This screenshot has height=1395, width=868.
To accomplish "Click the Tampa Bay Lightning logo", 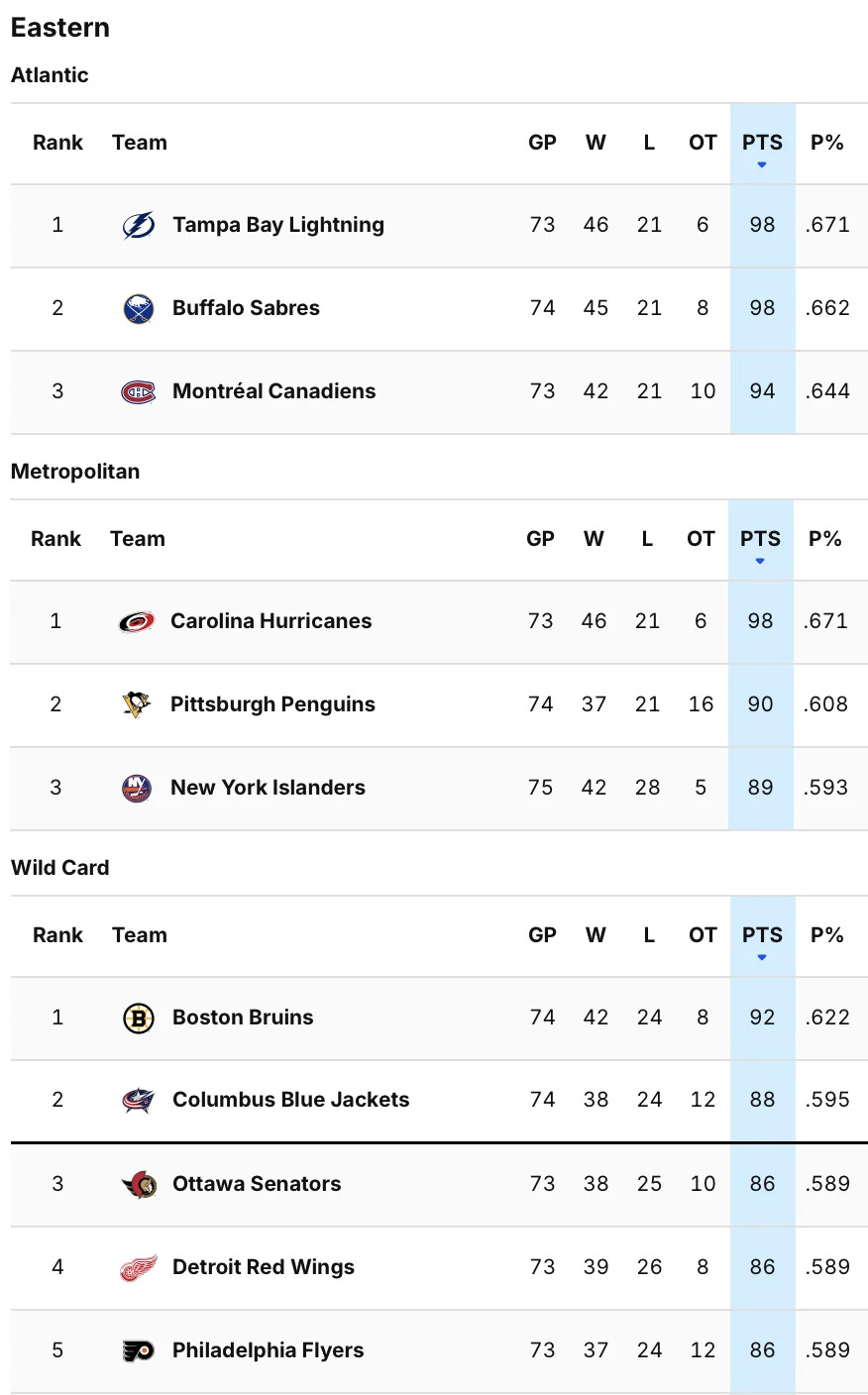I will pyautogui.click(x=139, y=225).
